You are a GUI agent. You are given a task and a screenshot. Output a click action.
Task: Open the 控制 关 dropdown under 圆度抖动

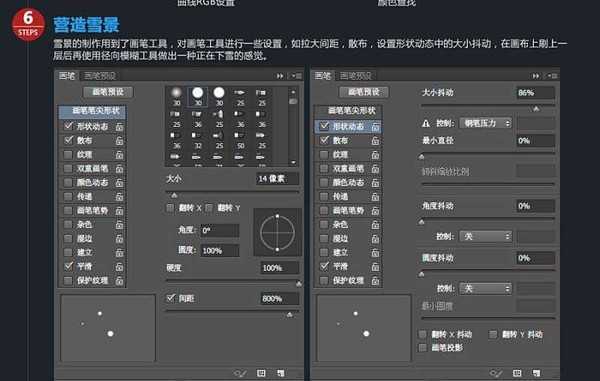(486, 288)
